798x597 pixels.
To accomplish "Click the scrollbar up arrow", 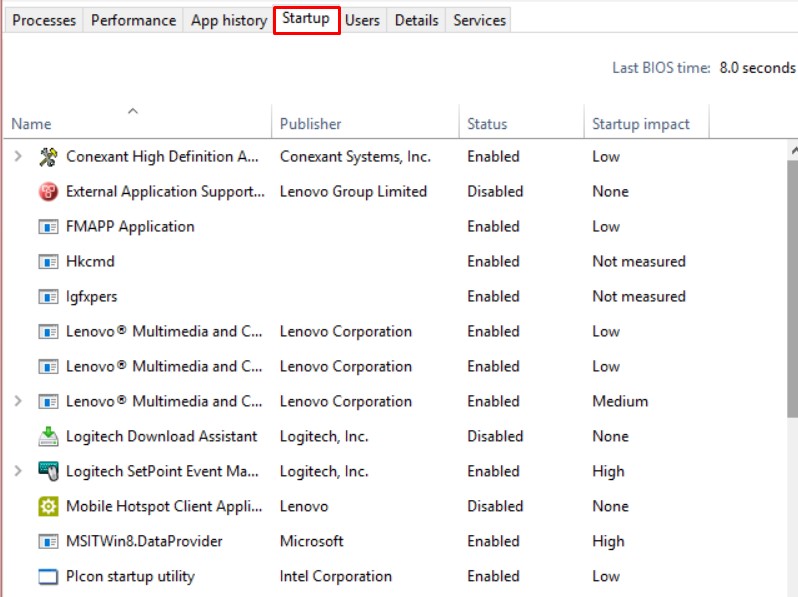I will [794, 150].
